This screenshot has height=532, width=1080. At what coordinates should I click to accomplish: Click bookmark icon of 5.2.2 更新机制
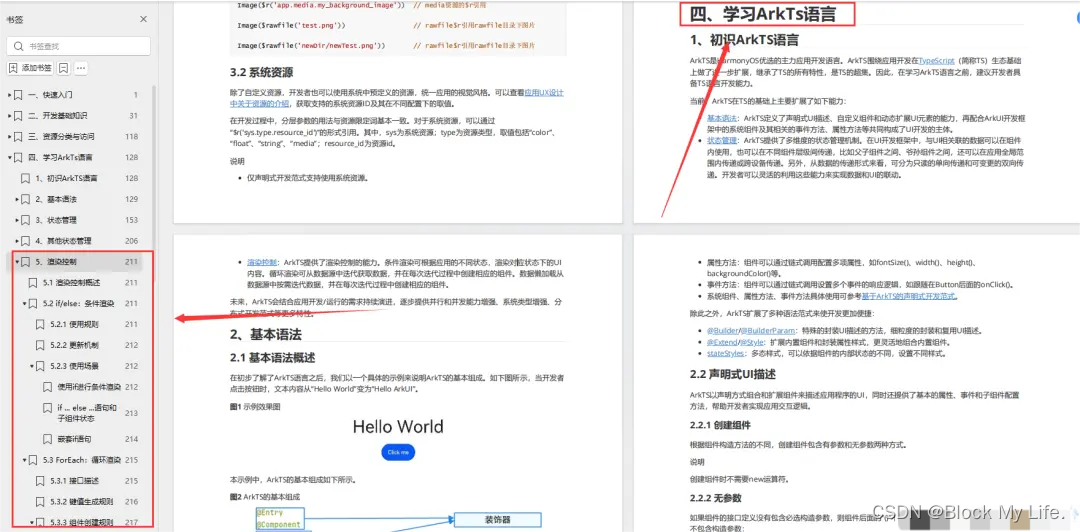click(40, 345)
